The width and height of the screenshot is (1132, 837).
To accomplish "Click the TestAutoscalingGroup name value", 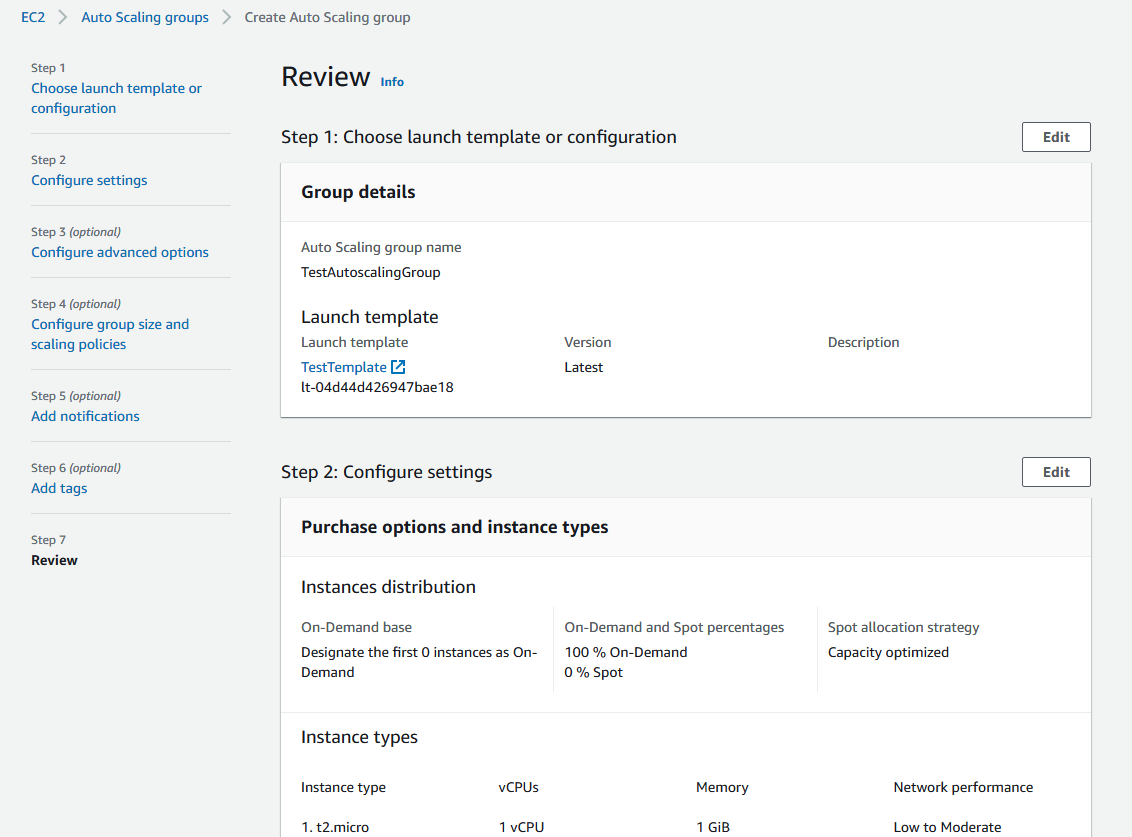I will [370, 272].
